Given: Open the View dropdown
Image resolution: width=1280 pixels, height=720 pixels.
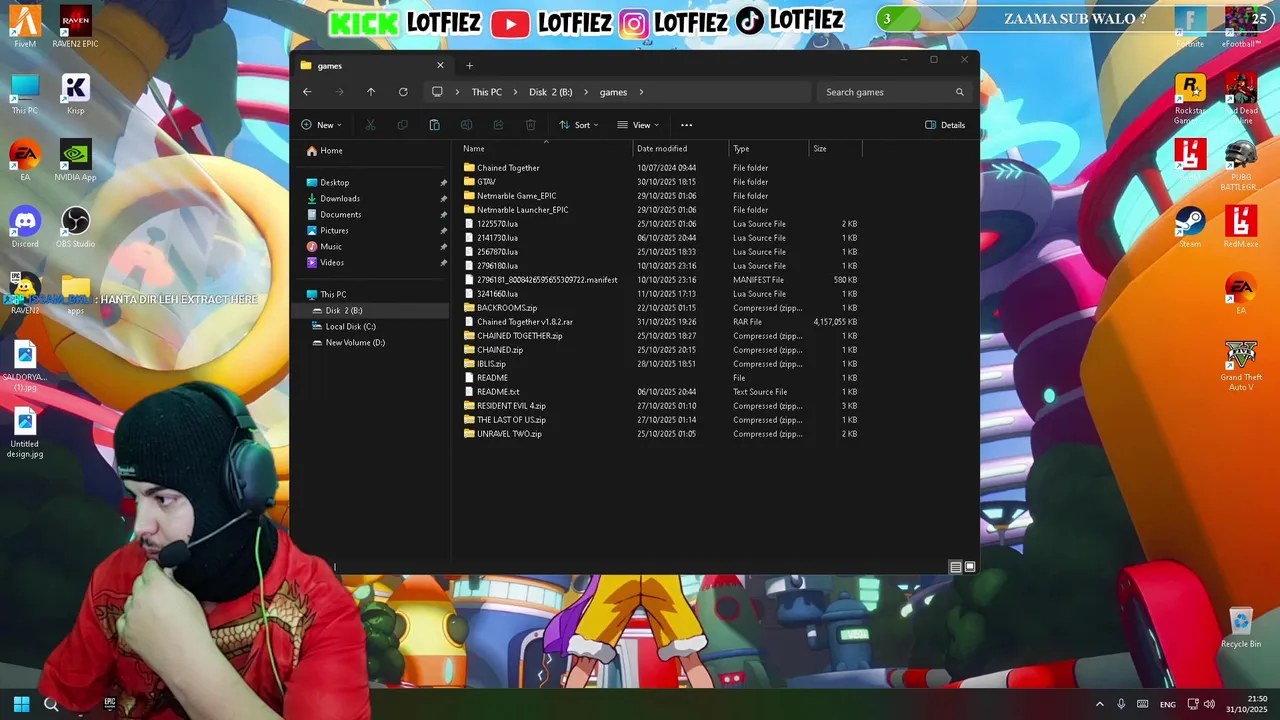Looking at the screenshot, I should (x=638, y=125).
